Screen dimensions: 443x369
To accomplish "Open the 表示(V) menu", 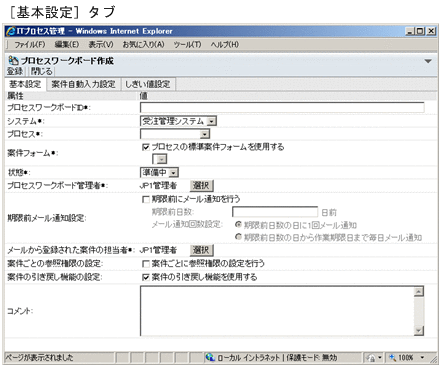I will [101, 44].
